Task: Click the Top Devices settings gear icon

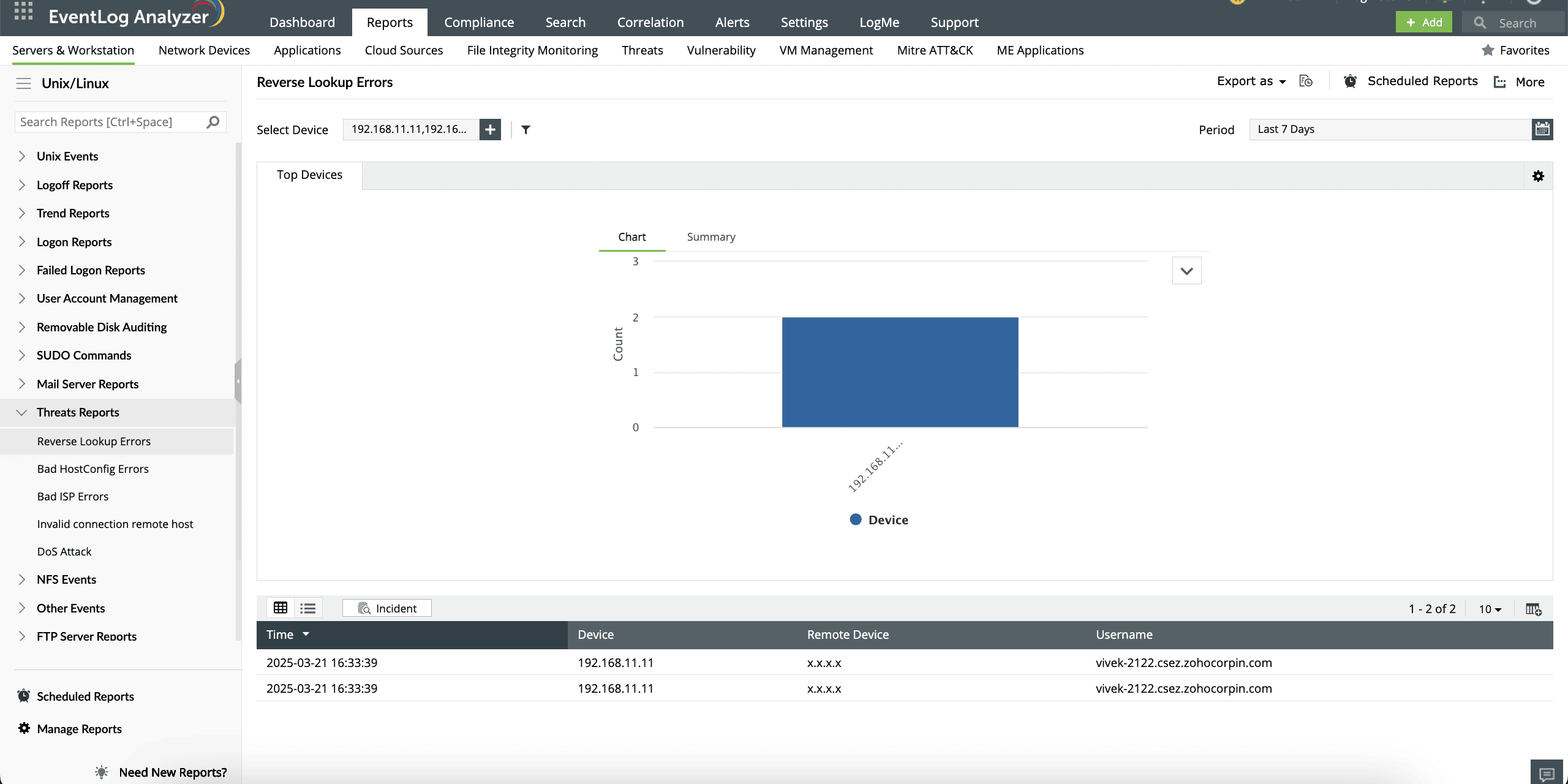Action: (x=1538, y=176)
